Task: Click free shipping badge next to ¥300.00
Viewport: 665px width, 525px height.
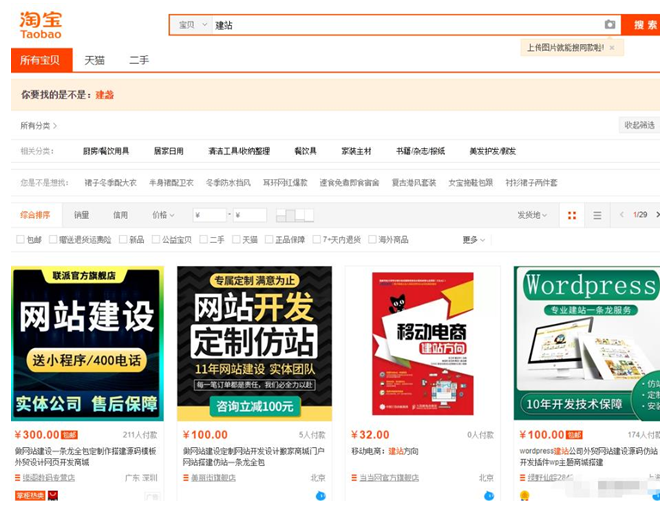Action: [69, 435]
